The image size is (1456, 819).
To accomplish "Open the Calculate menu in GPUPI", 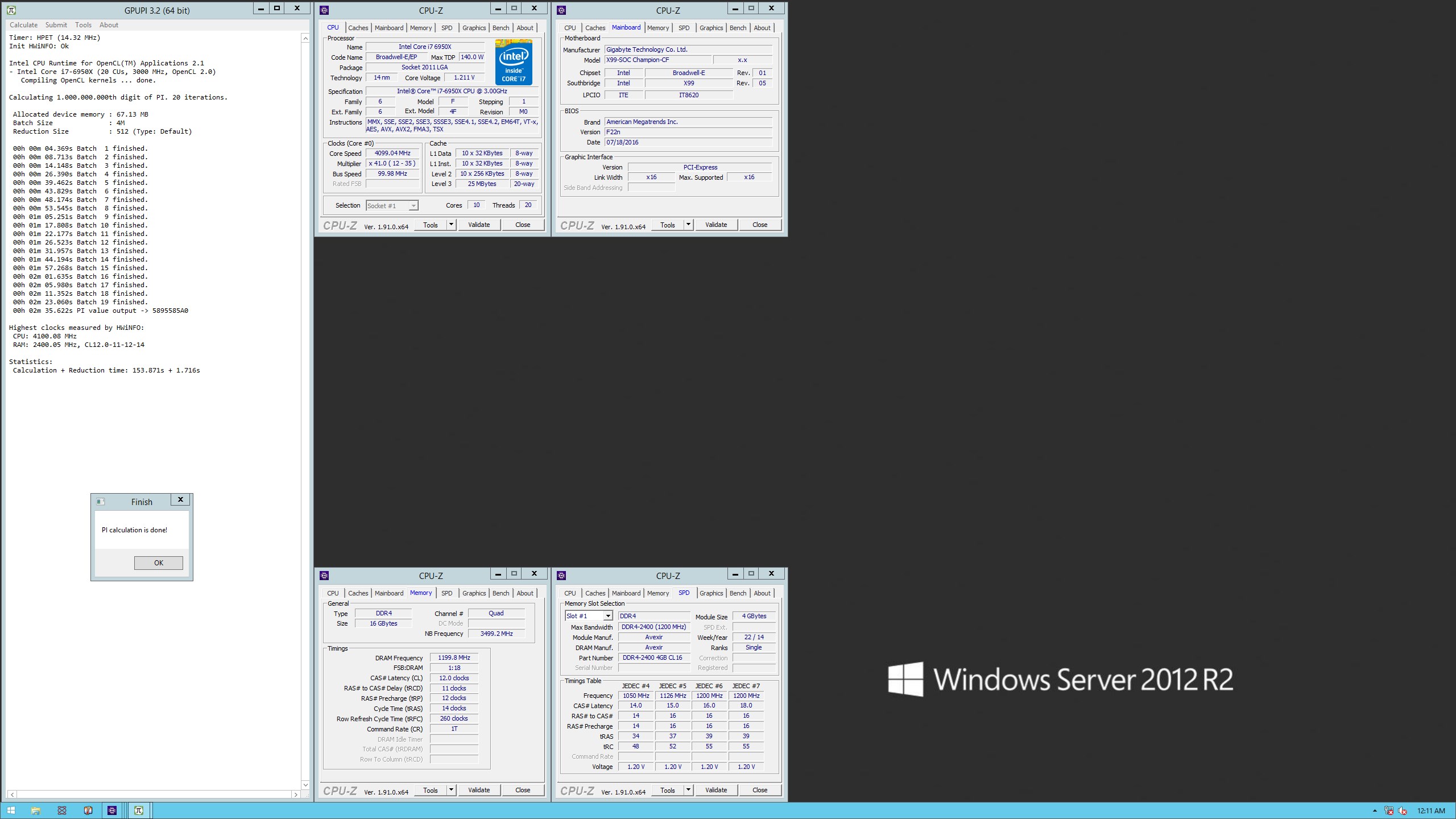I will [23, 25].
